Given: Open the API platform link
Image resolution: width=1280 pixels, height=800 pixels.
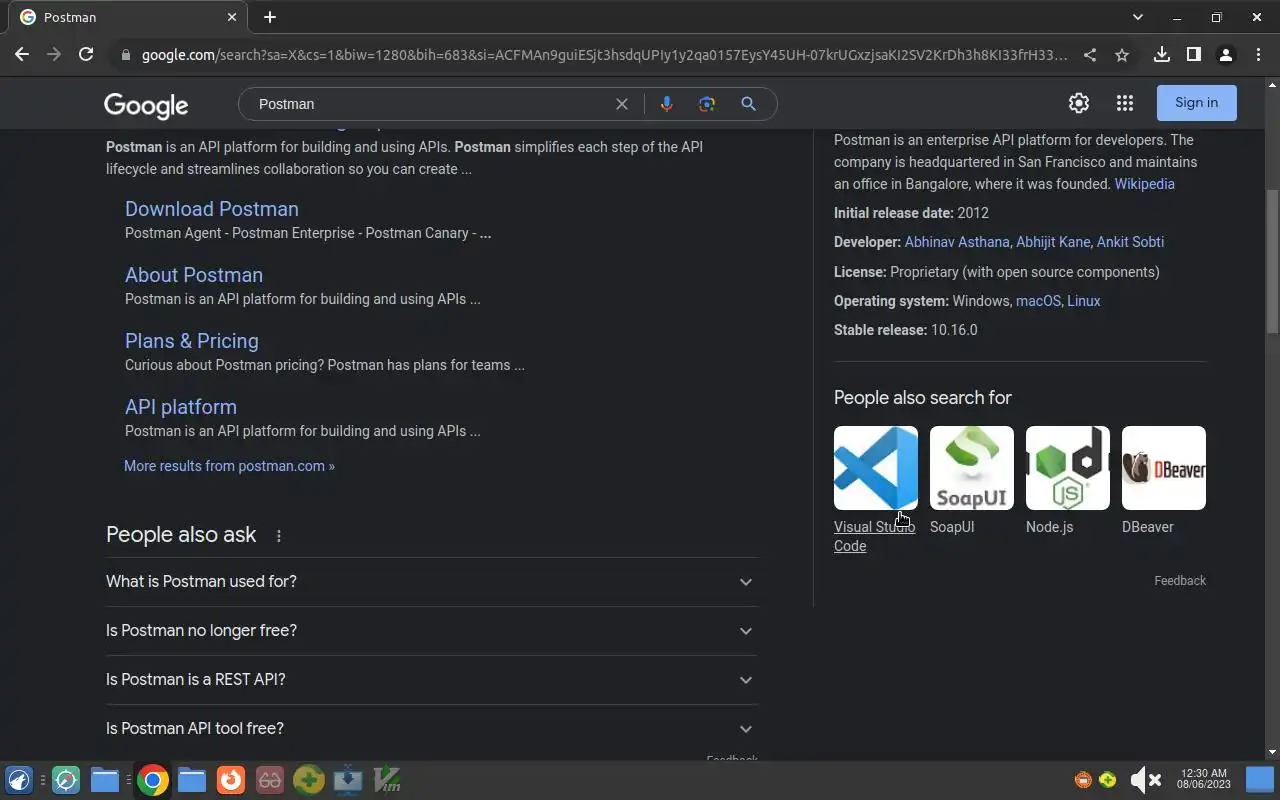Looking at the screenshot, I should (x=181, y=407).
